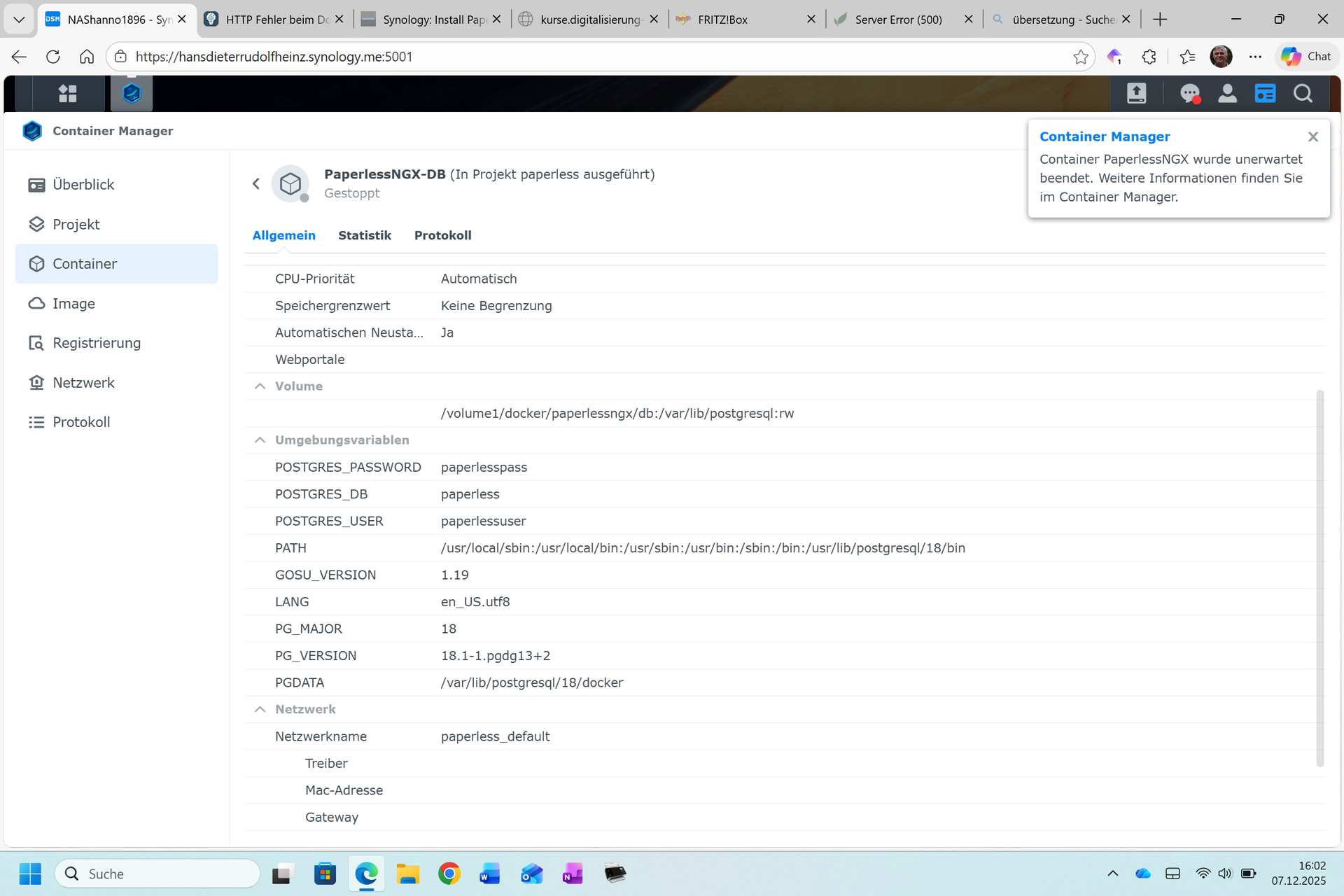This screenshot has height=896, width=1344.
Task: Click the browser address bar URL
Action: coord(274,57)
